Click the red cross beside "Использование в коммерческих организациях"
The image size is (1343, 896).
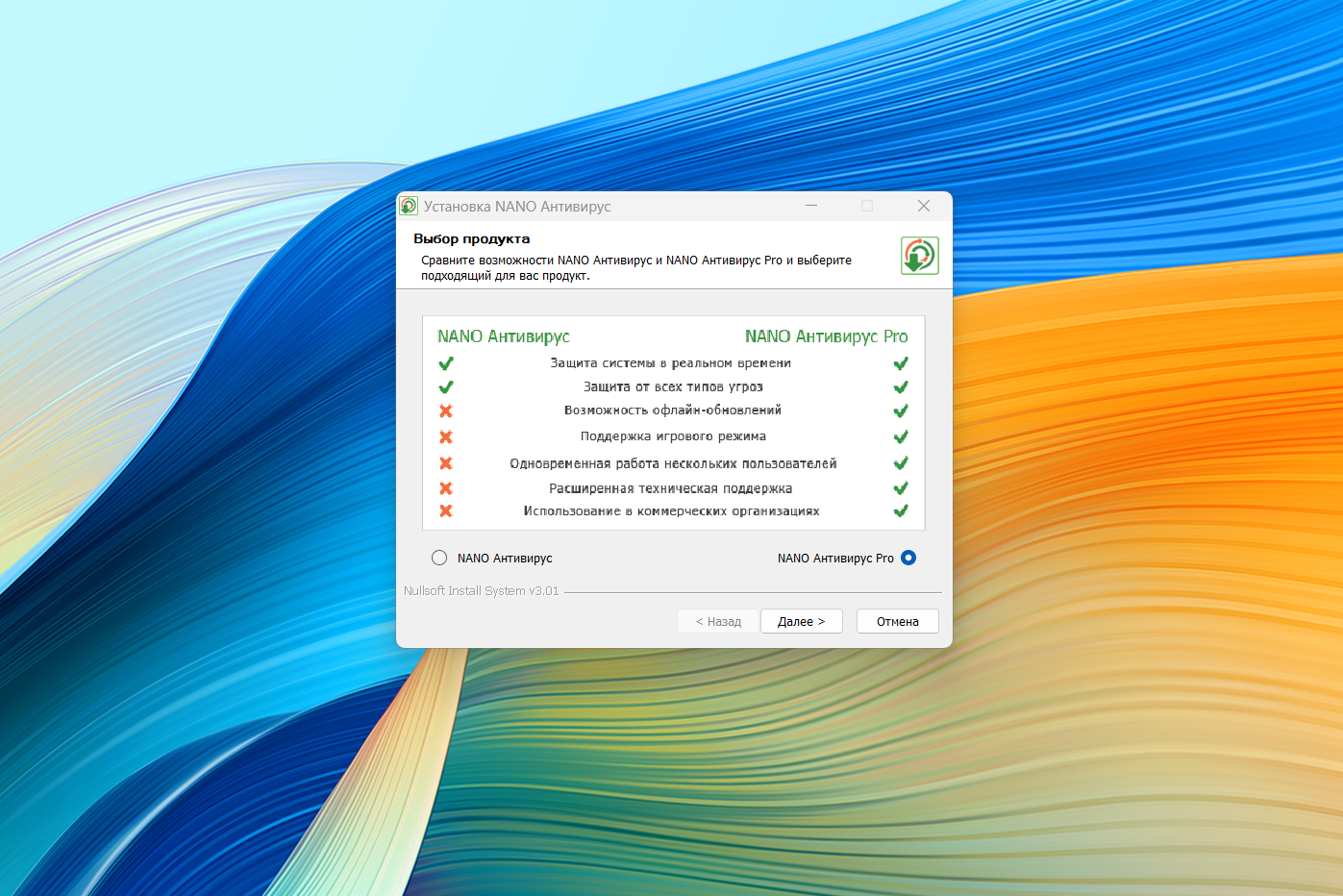[446, 510]
